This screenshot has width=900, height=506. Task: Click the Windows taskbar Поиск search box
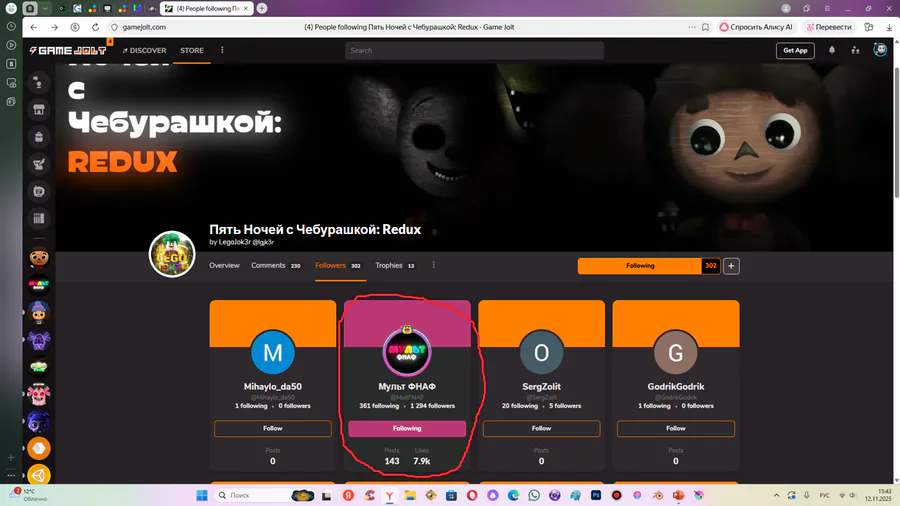(264, 495)
